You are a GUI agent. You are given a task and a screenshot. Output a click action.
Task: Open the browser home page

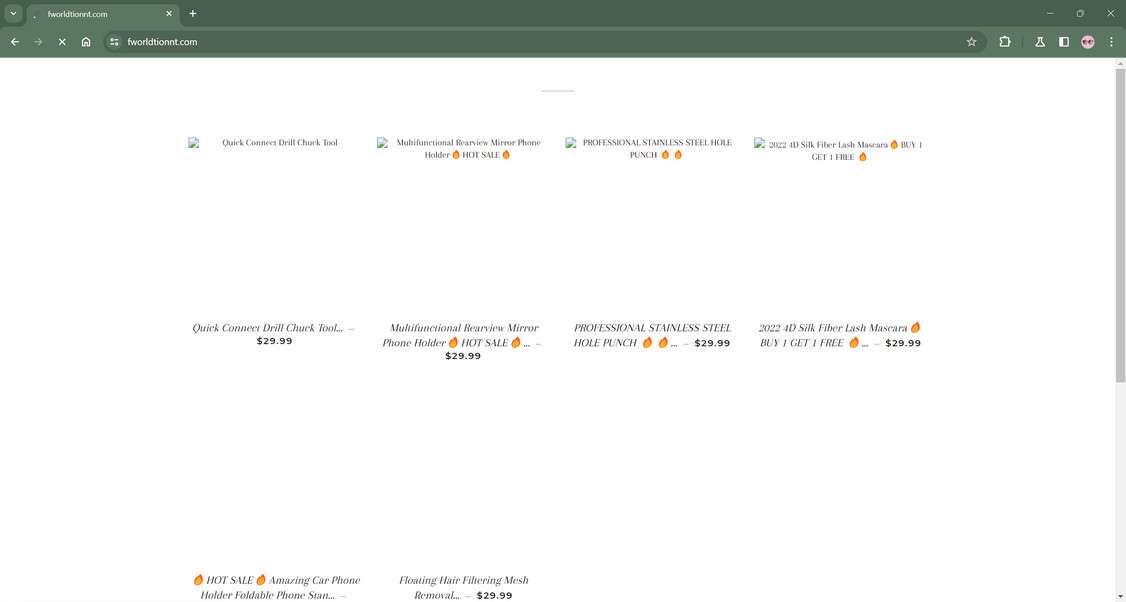(x=86, y=41)
